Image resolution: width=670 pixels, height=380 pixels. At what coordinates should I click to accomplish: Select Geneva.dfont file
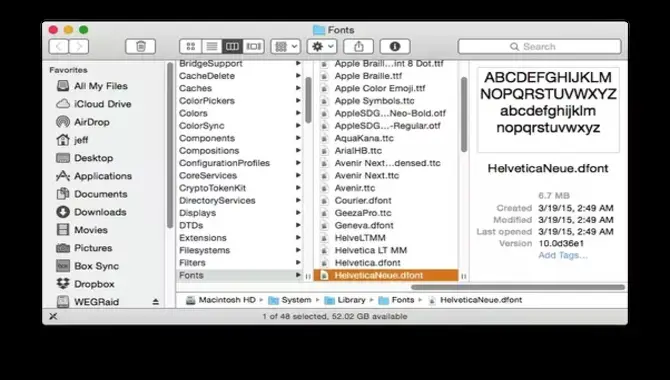click(x=364, y=225)
